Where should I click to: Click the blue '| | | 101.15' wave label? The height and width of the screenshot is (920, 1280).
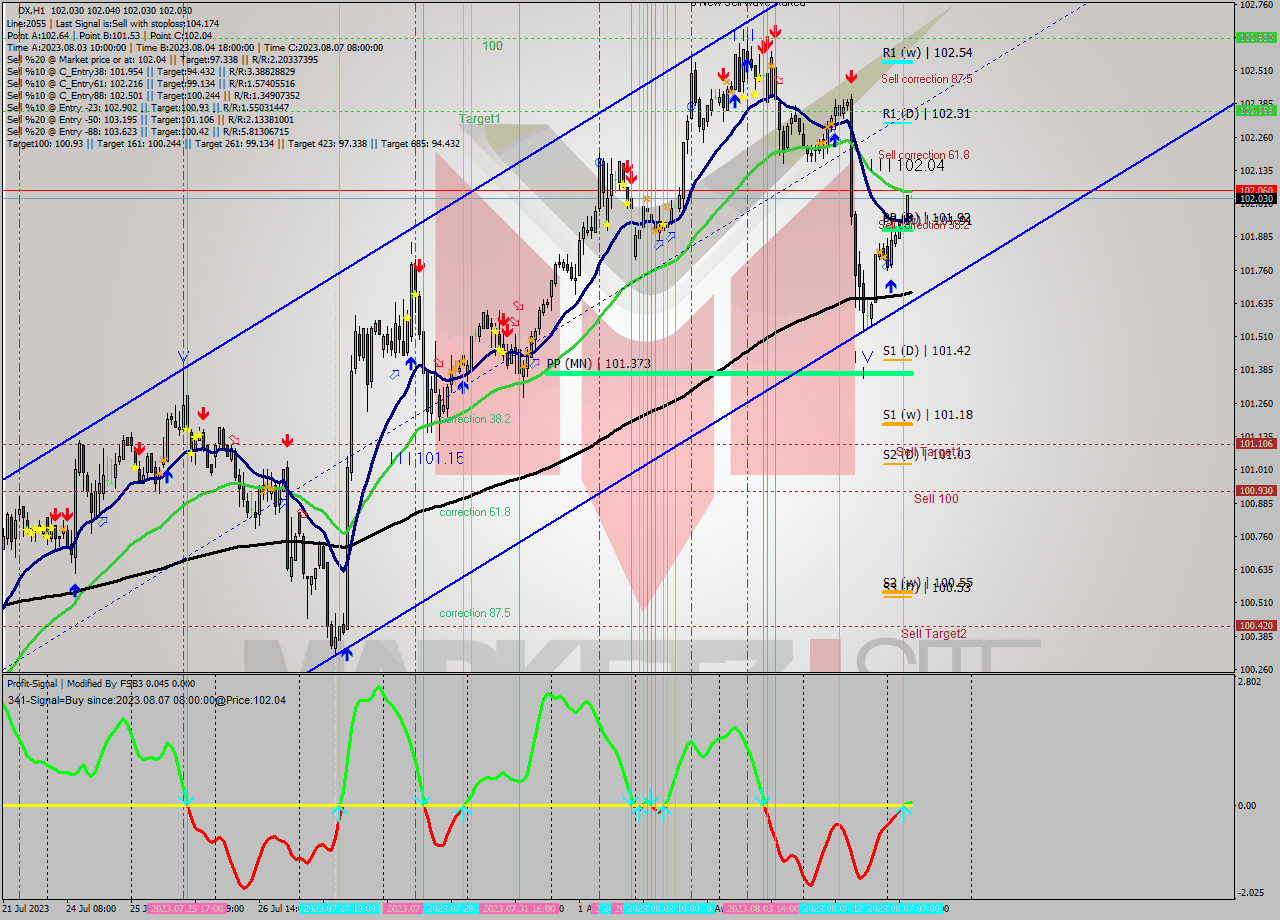(427, 458)
